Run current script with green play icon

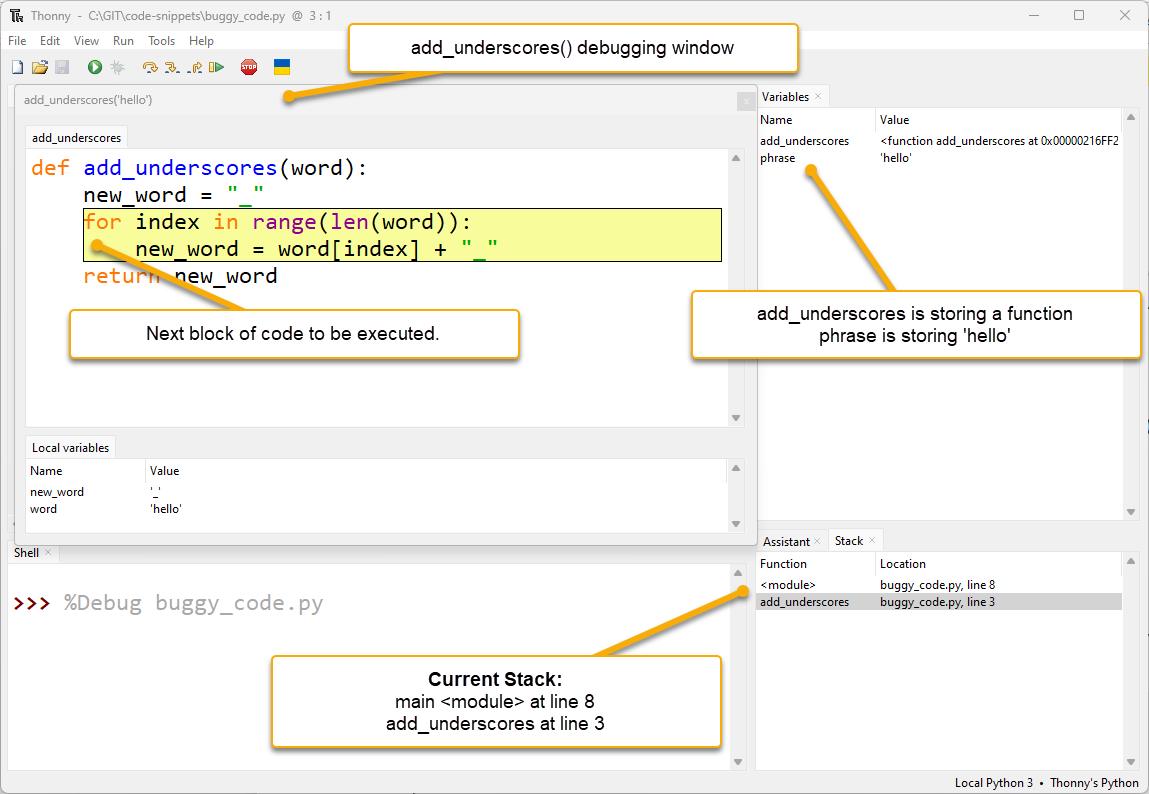click(x=95, y=67)
